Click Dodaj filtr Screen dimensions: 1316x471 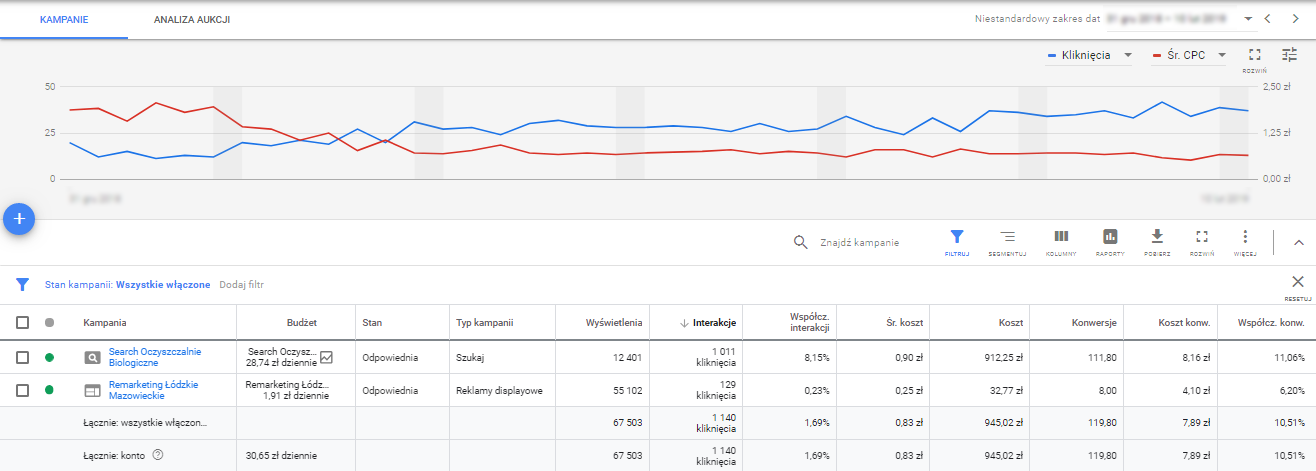[x=241, y=285]
